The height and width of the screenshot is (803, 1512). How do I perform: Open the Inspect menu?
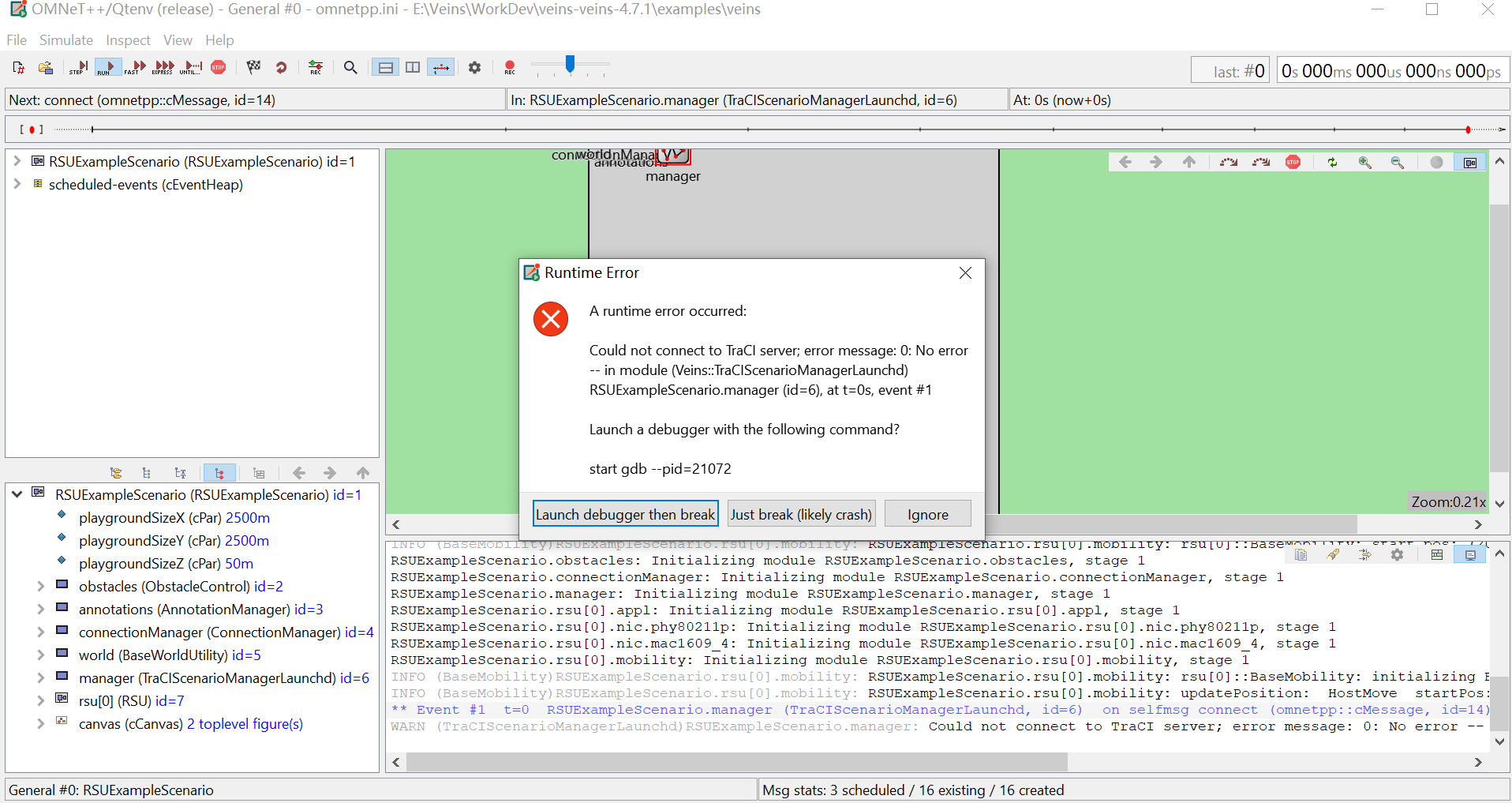click(x=128, y=40)
